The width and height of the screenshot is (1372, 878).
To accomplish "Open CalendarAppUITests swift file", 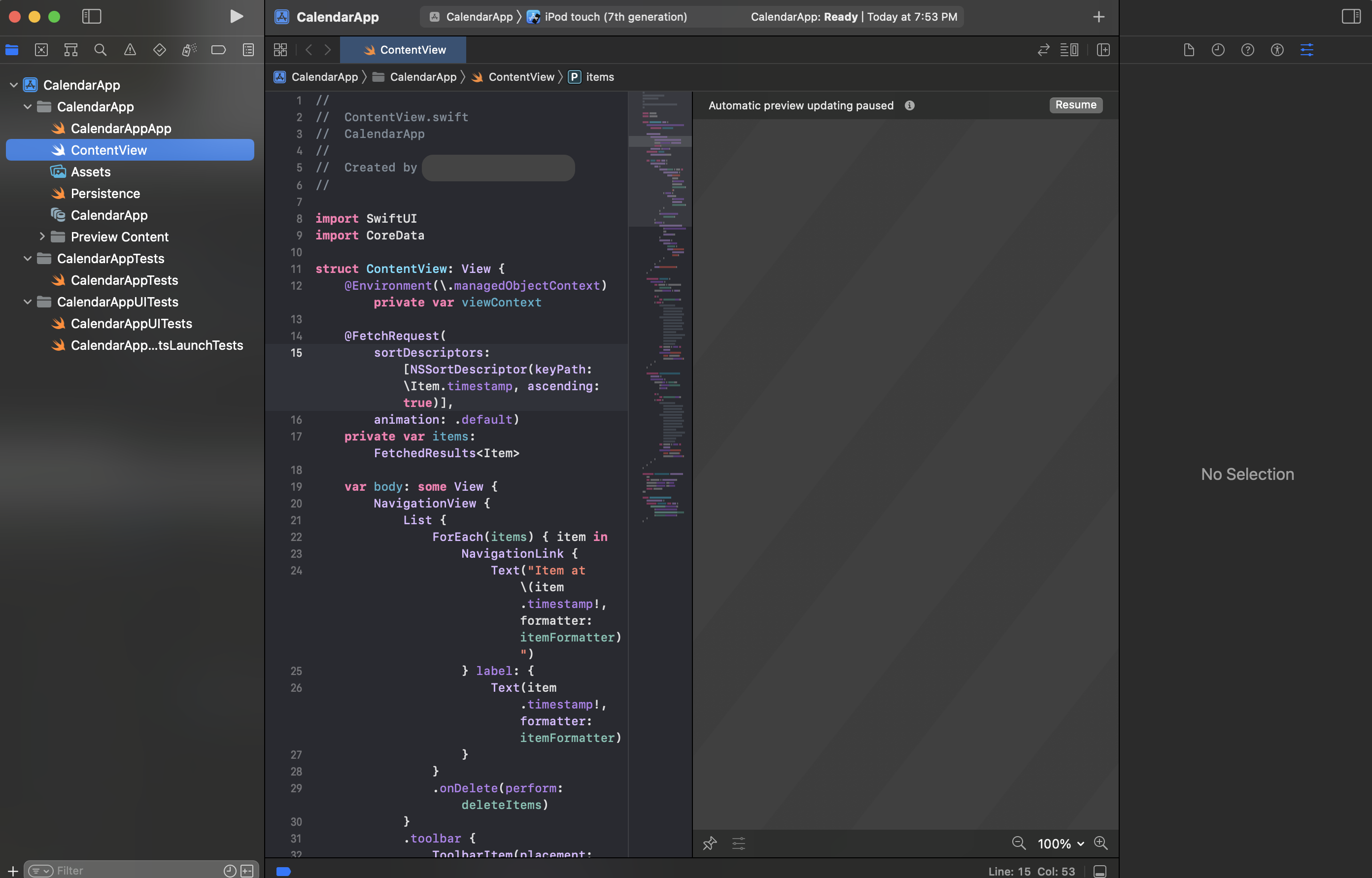I will (x=131, y=323).
